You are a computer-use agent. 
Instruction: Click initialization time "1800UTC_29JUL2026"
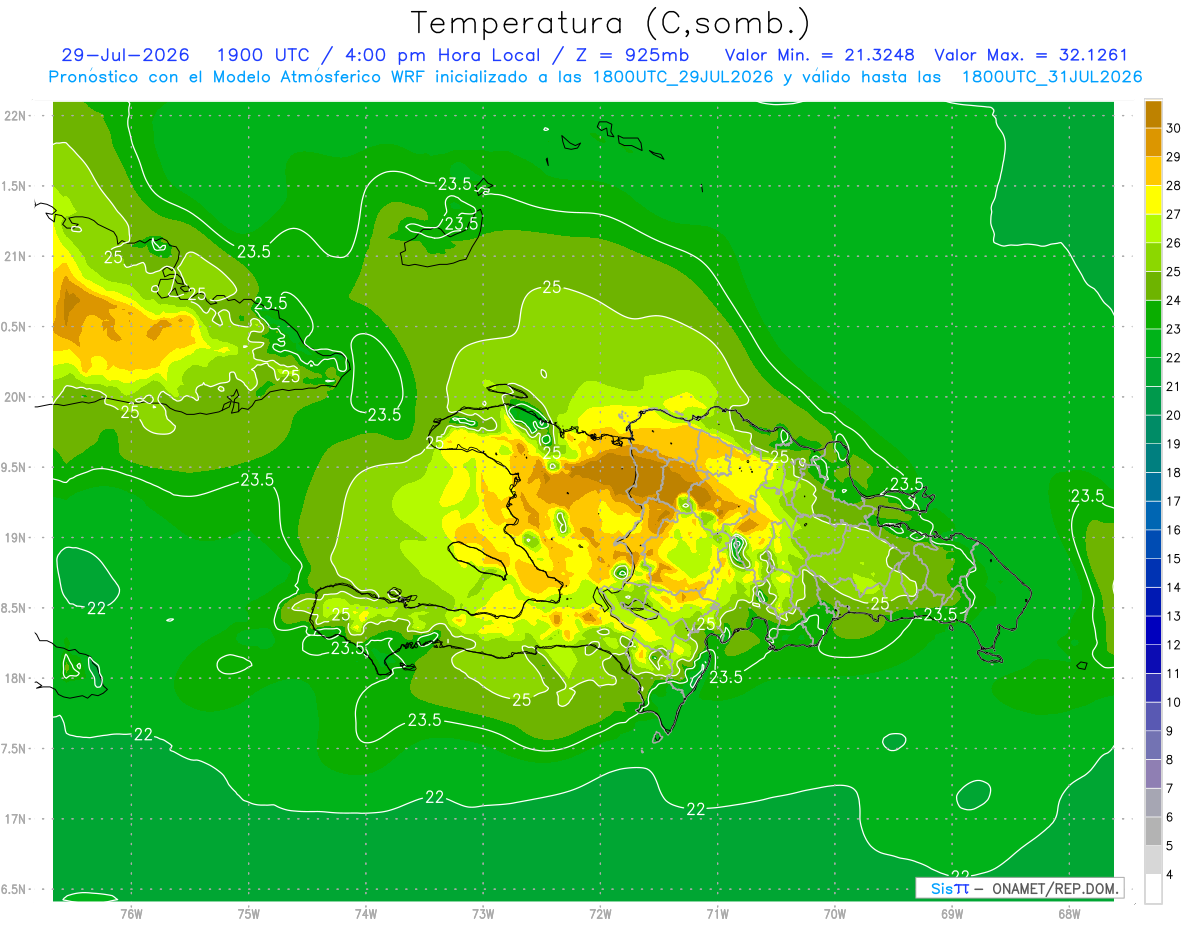tap(680, 77)
